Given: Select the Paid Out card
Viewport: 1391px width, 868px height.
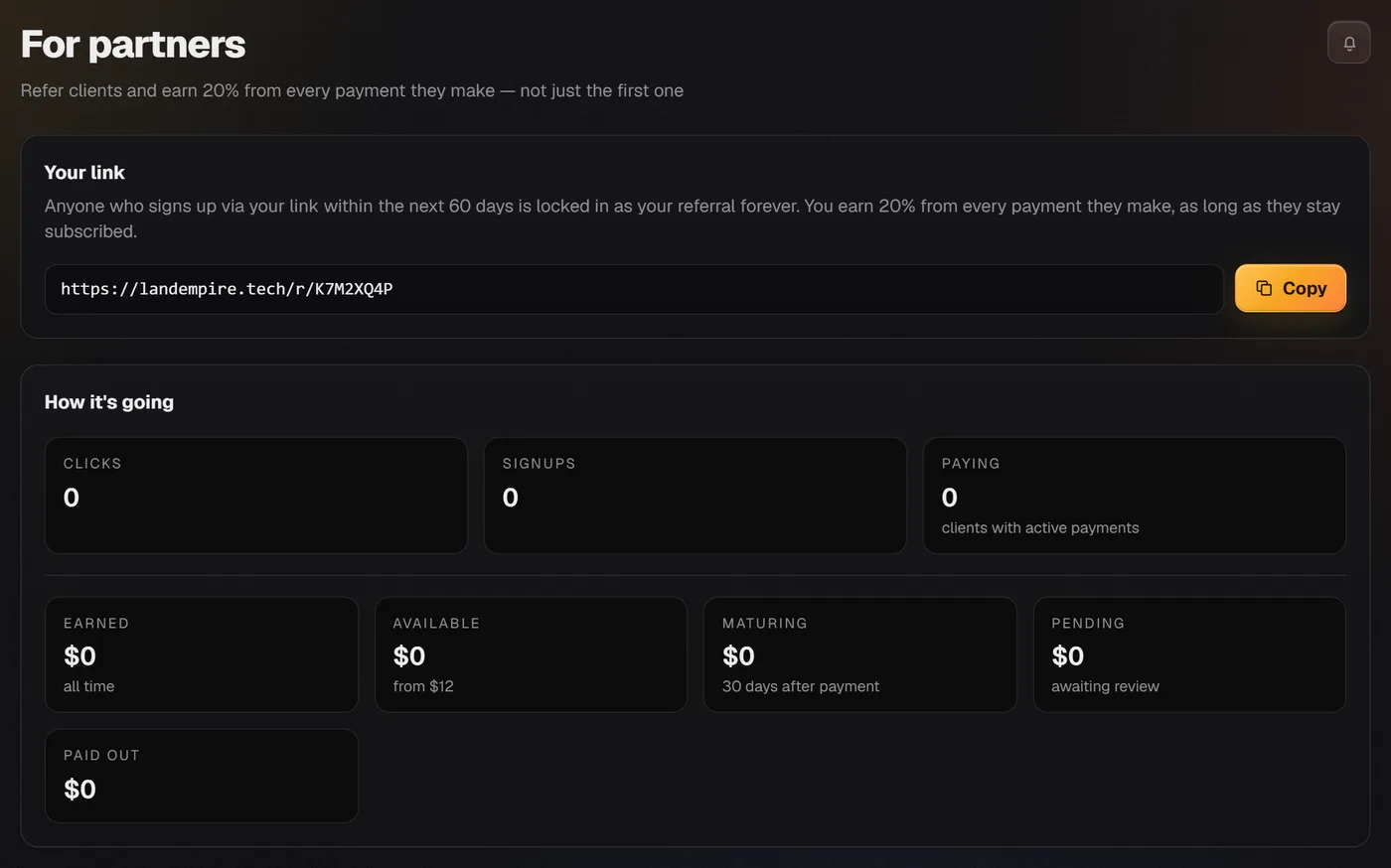Looking at the screenshot, I should coord(202,776).
